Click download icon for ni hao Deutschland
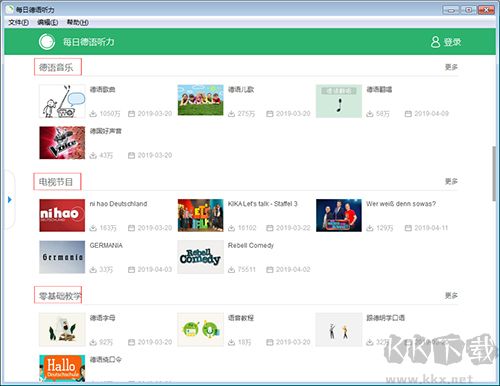Image resolution: width=500 pixels, height=386 pixels. (x=93, y=228)
